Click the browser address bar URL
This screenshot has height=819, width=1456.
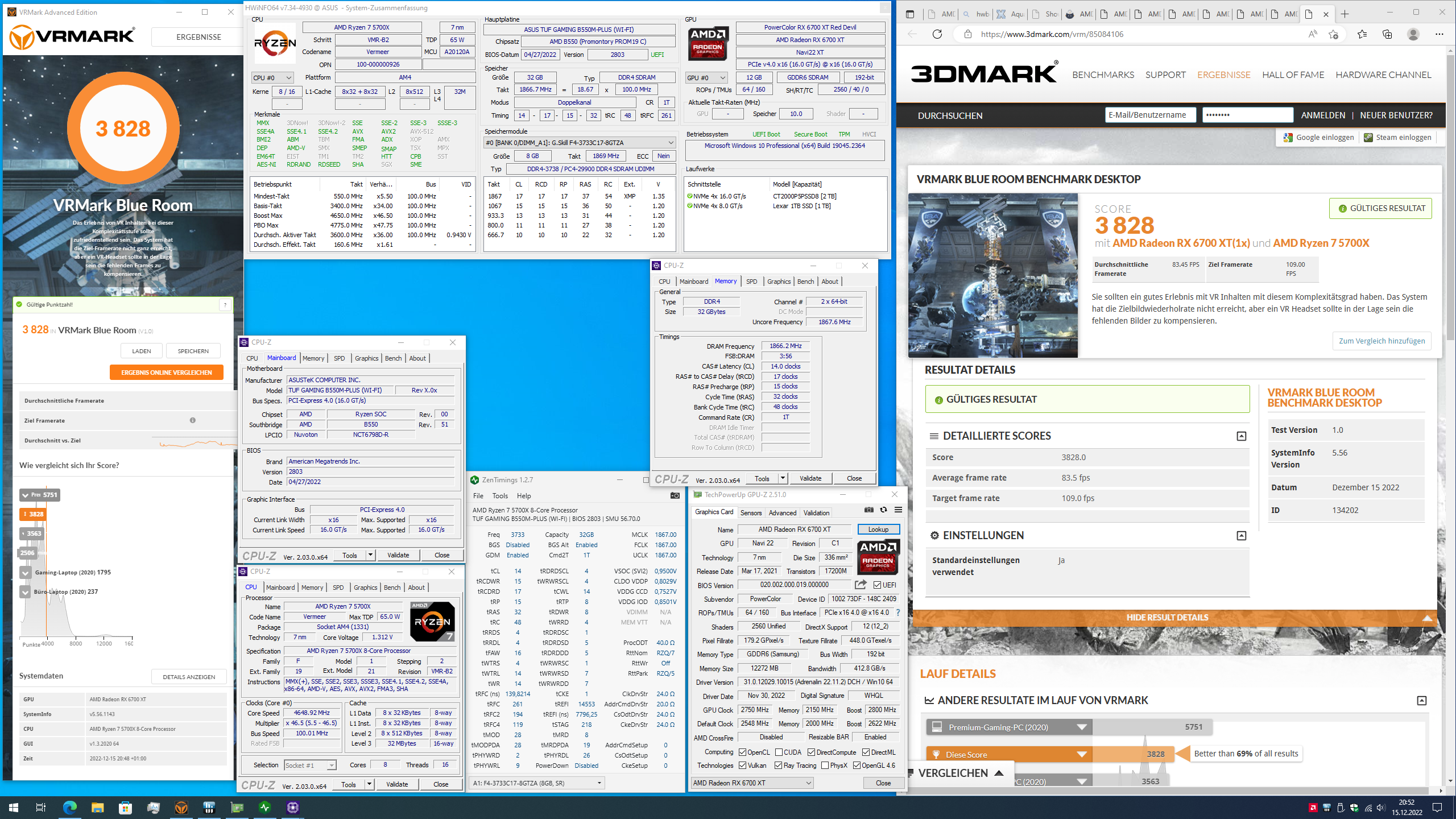1052,34
